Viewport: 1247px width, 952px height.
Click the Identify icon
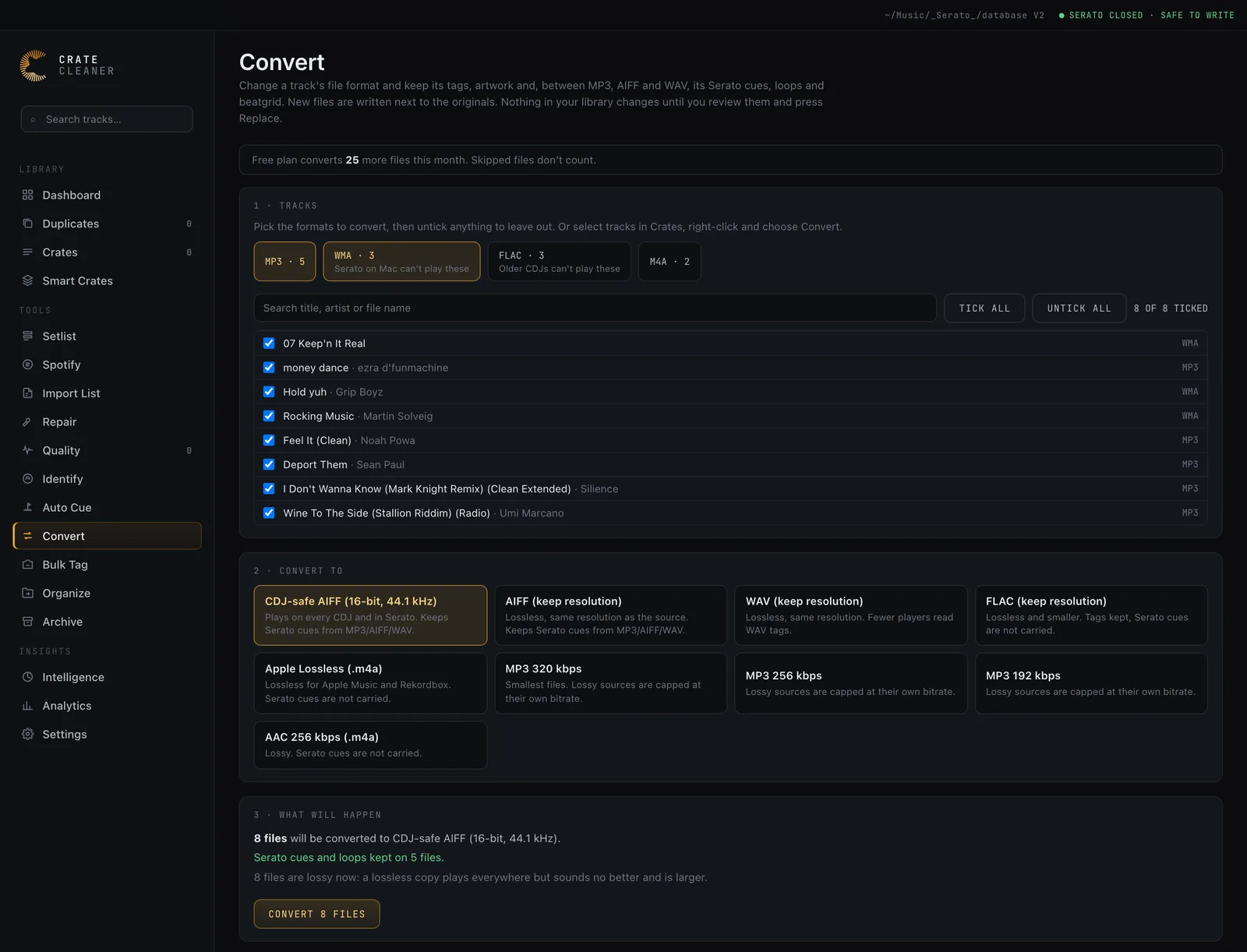[28, 479]
